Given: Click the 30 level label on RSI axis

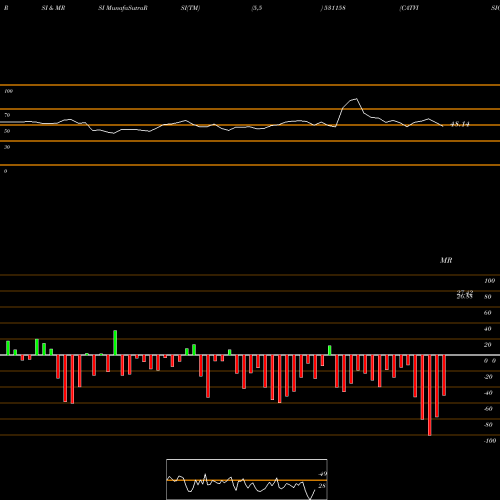Looking at the screenshot, I should pyautogui.click(x=7, y=147).
